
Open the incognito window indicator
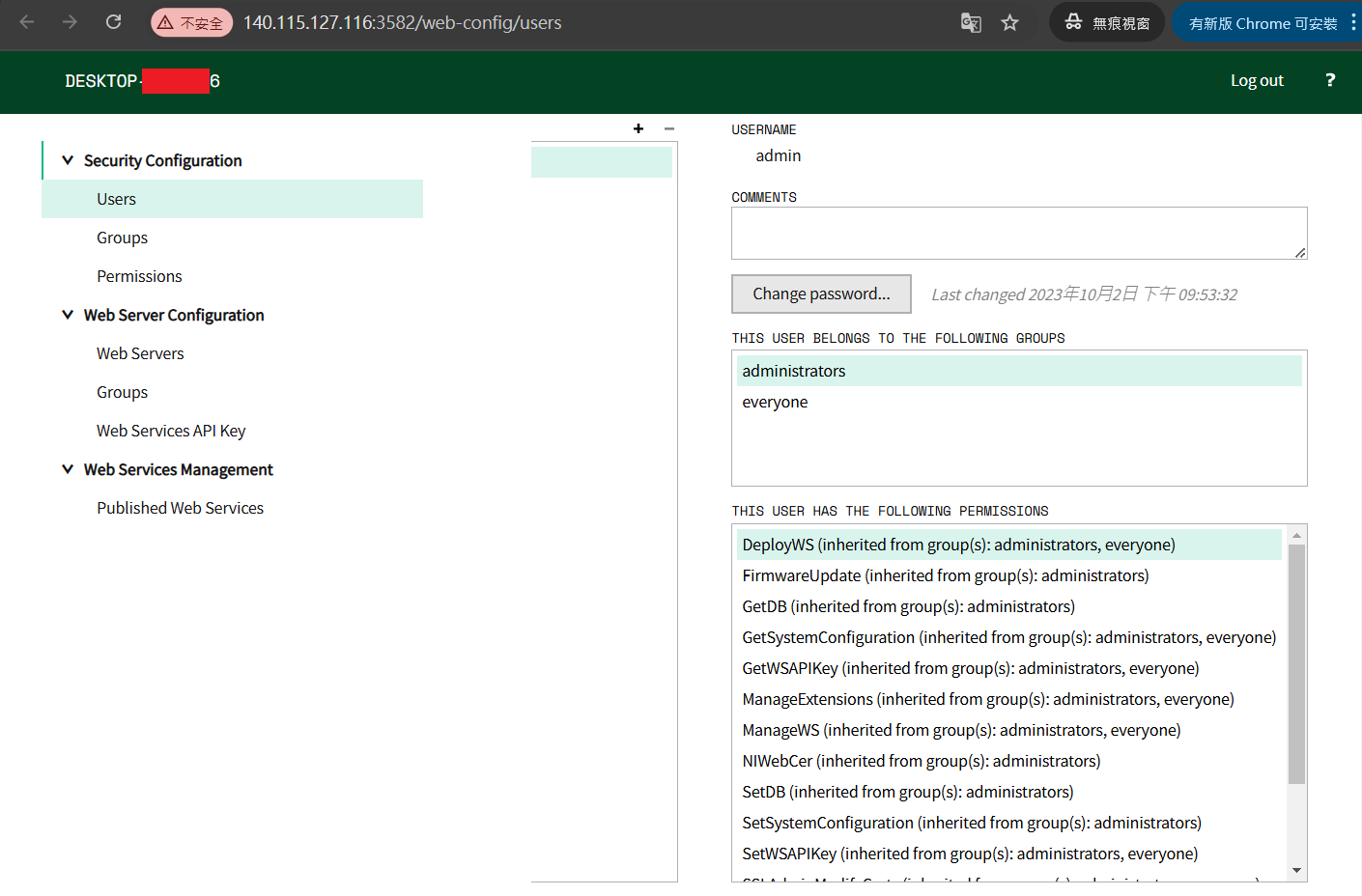(1107, 22)
